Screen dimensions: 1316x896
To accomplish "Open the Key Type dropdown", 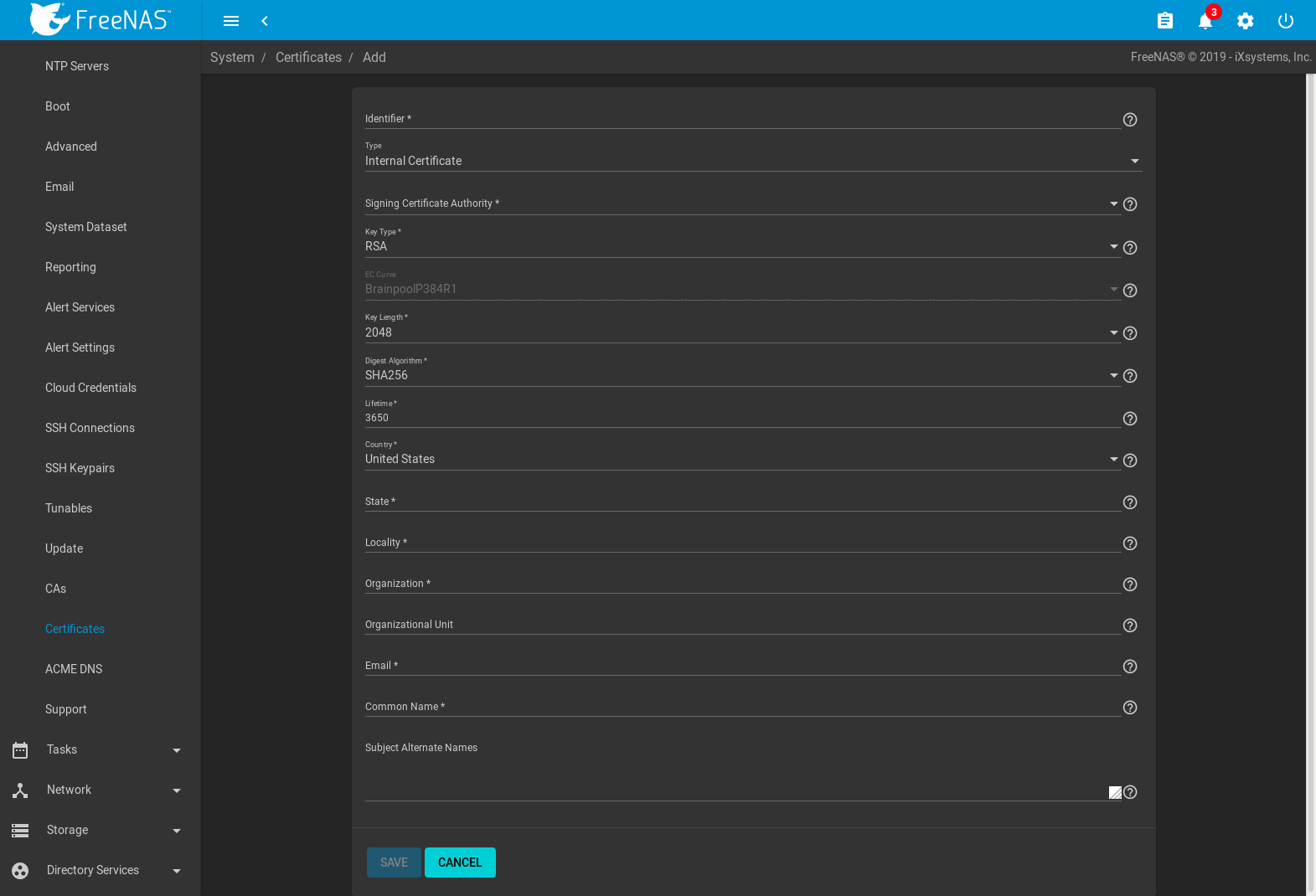I will click(742, 247).
